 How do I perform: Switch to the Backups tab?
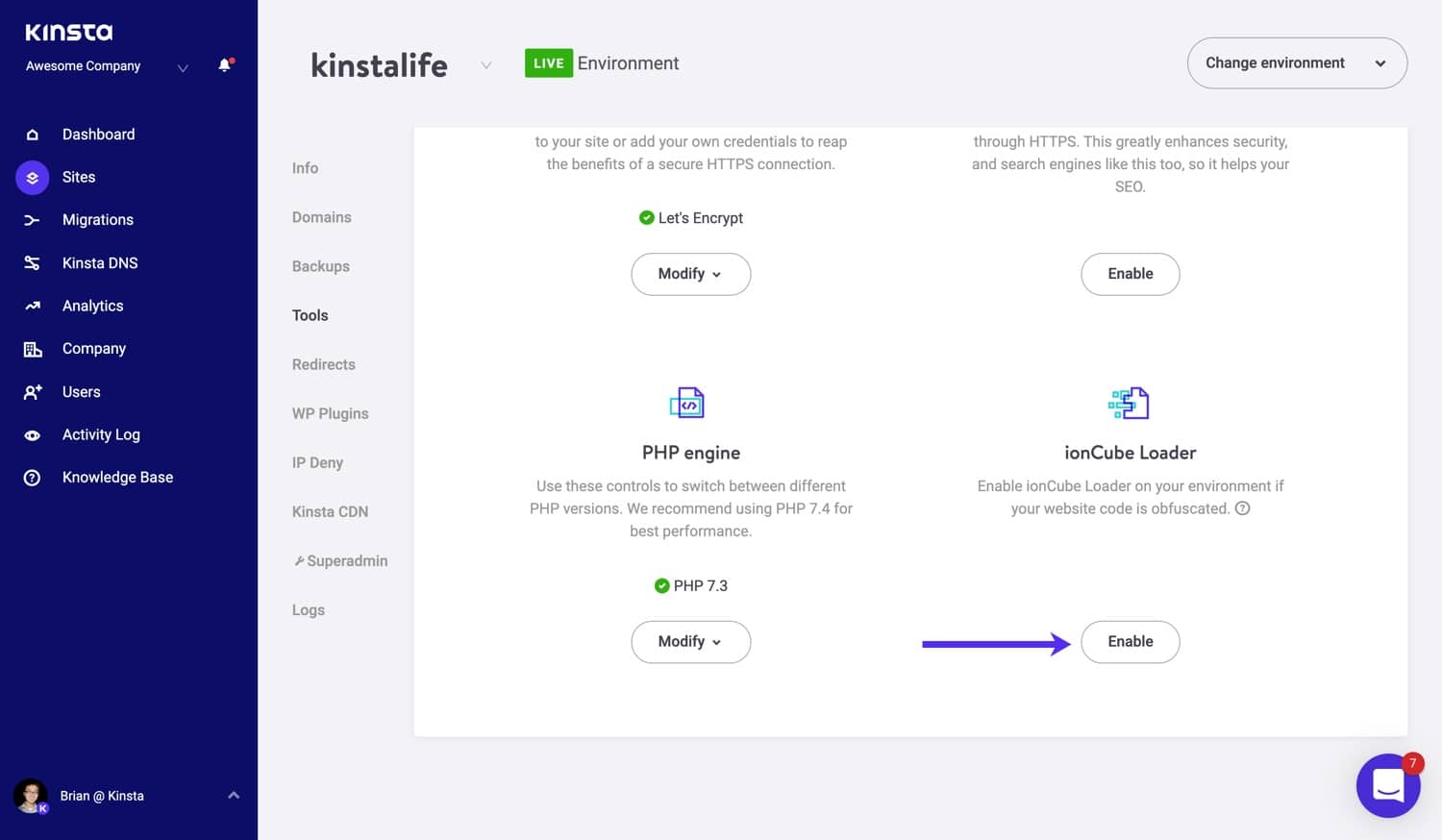tap(320, 266)
